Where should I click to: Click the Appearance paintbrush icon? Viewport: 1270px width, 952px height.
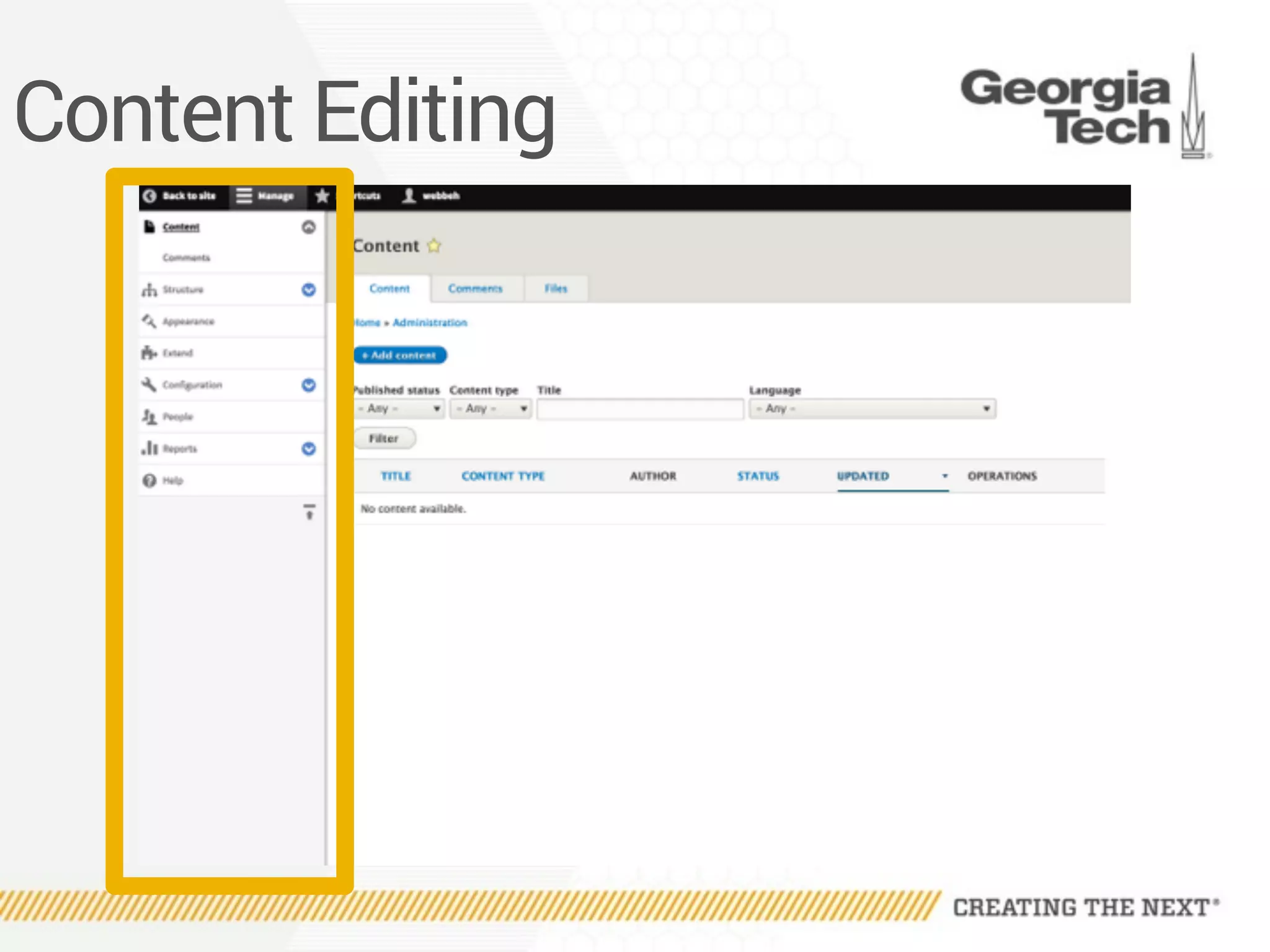coord(149,321)
